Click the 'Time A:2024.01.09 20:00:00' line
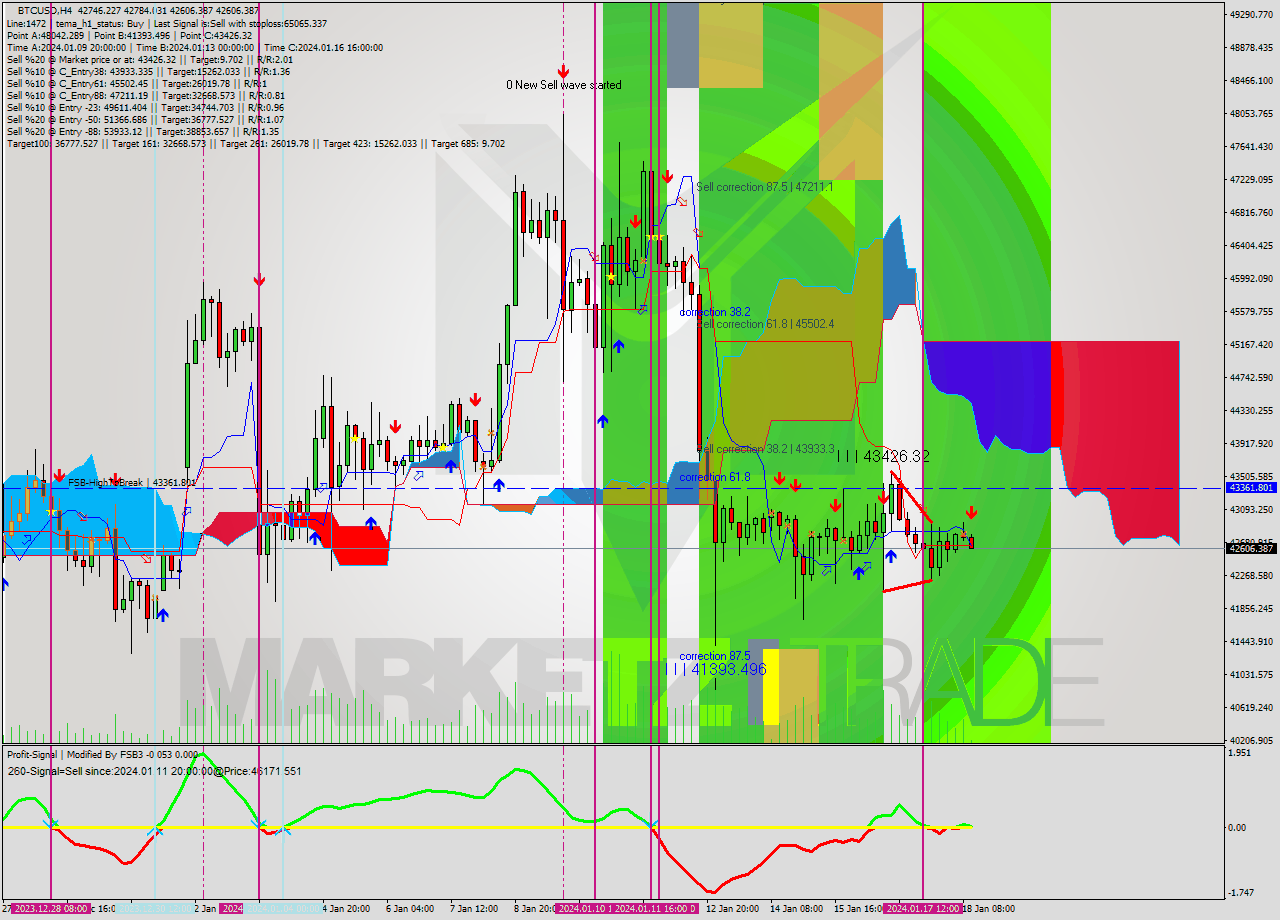The image size is (1280, 920). [x=66, y=47]
